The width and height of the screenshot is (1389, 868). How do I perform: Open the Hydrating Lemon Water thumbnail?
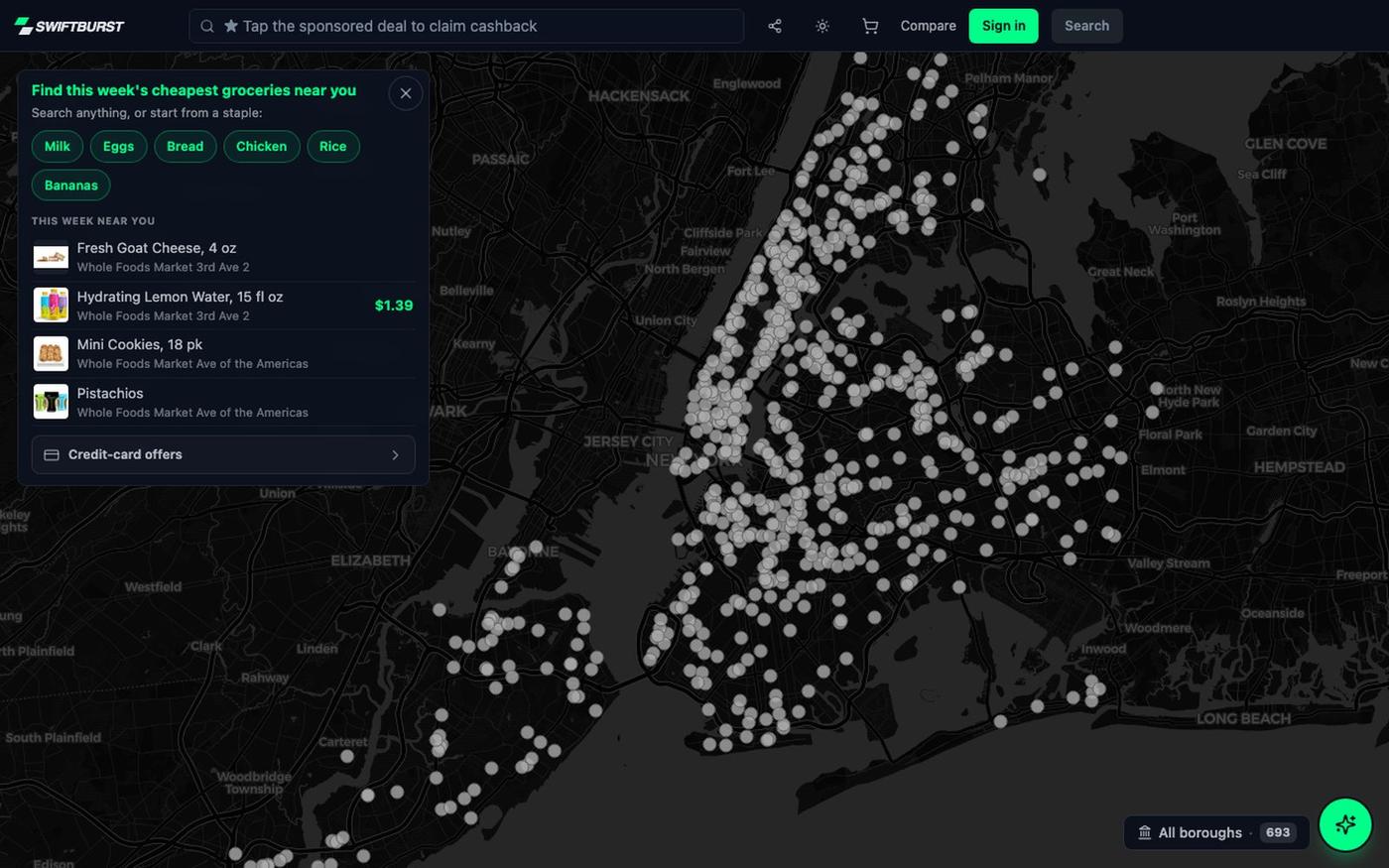pyautogui.click(x=51, y=306)
